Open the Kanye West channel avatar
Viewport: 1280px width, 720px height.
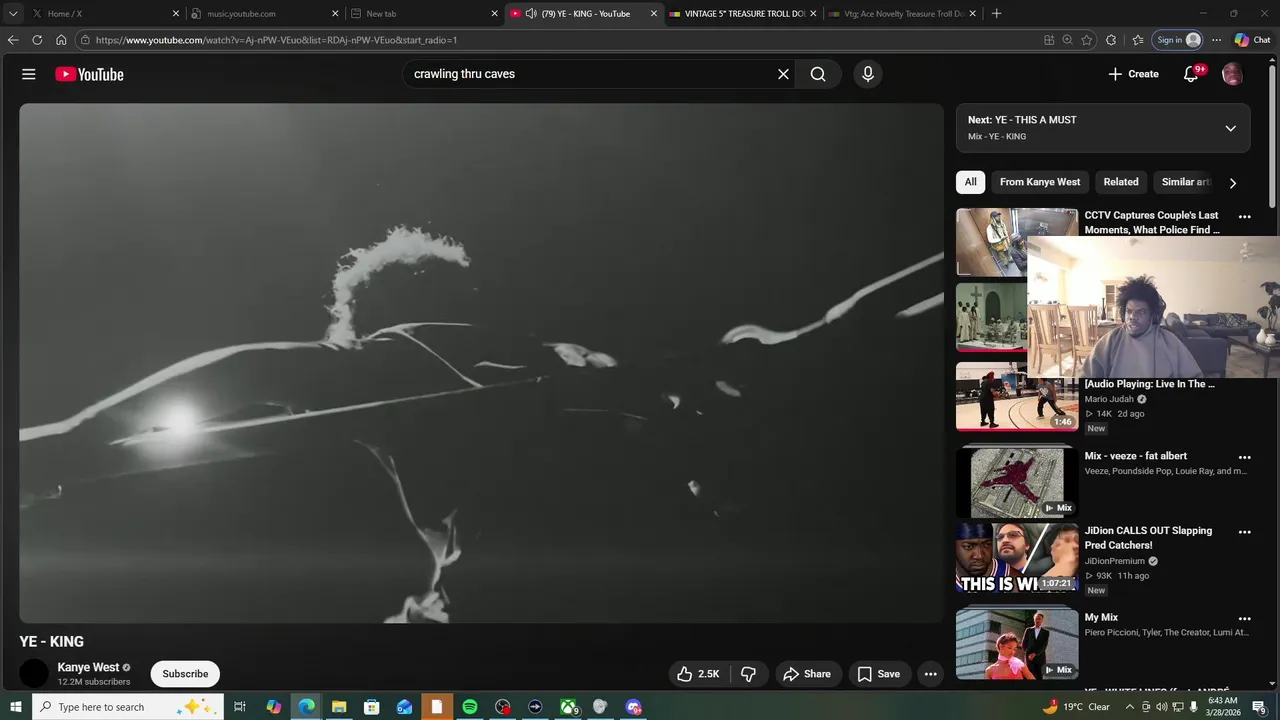coord(34,674)
